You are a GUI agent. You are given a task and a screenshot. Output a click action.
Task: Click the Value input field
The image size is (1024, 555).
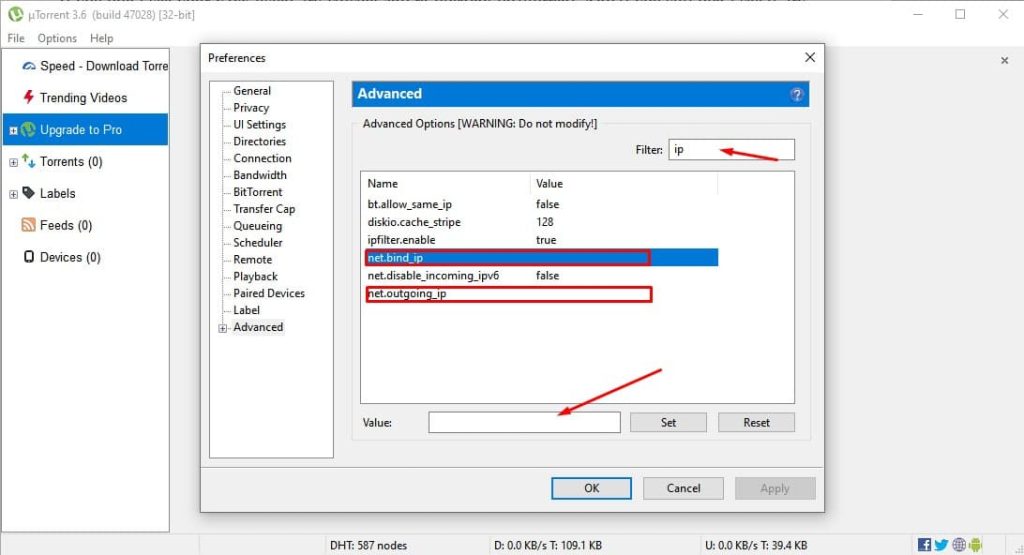coord(524,422)
